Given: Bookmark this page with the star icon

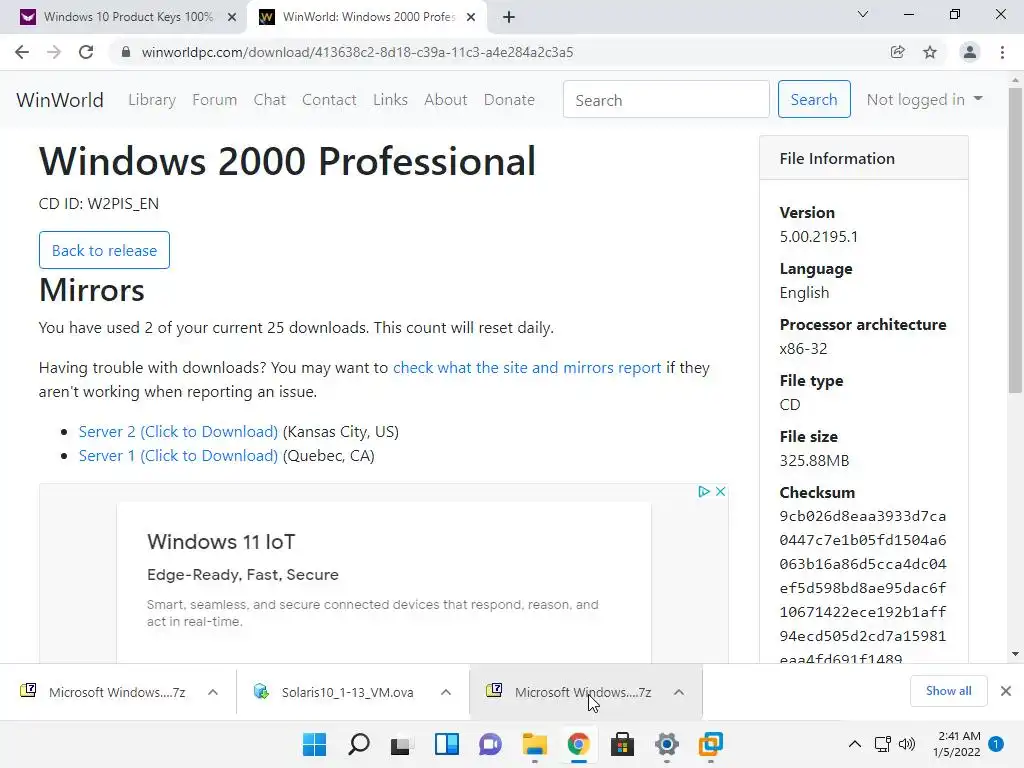Looking at the screenshot, I should 930,52.
